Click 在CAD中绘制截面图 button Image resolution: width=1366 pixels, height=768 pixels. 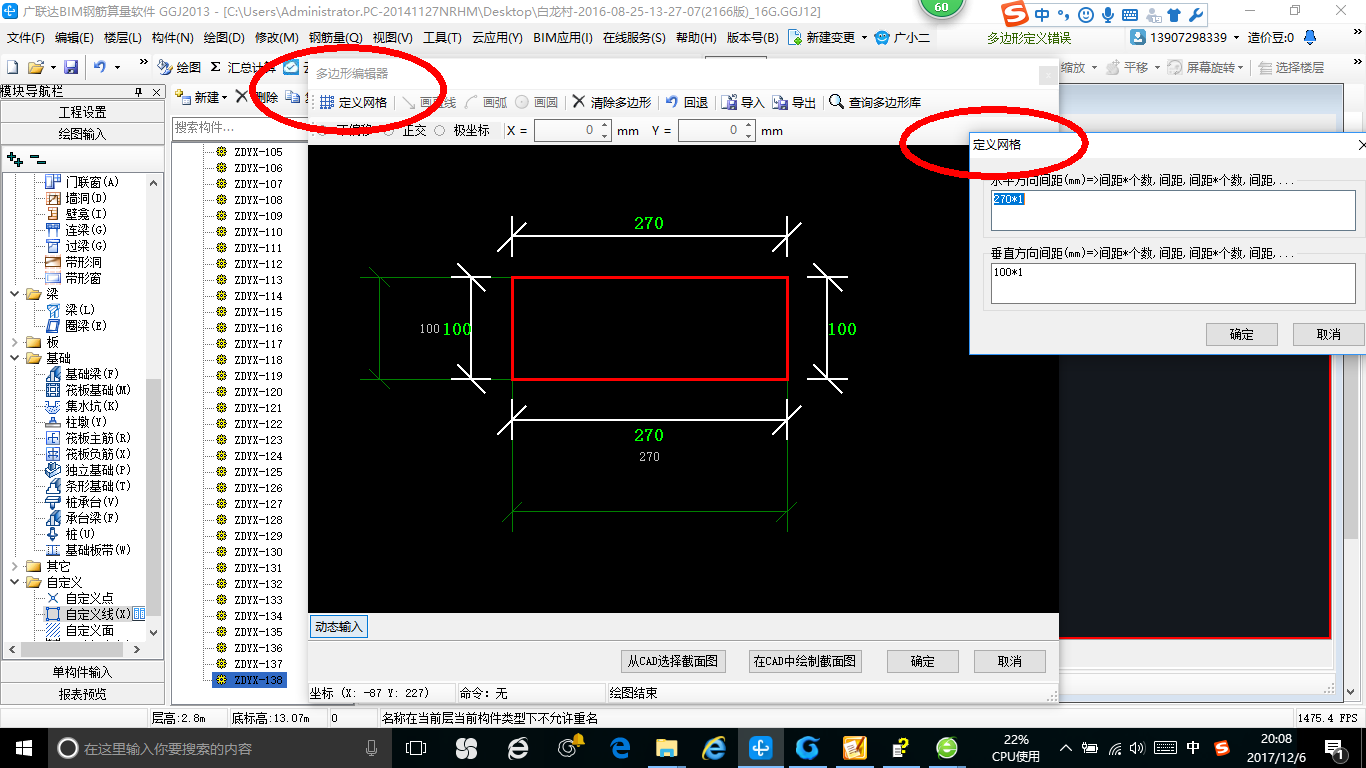click(805, 661)
